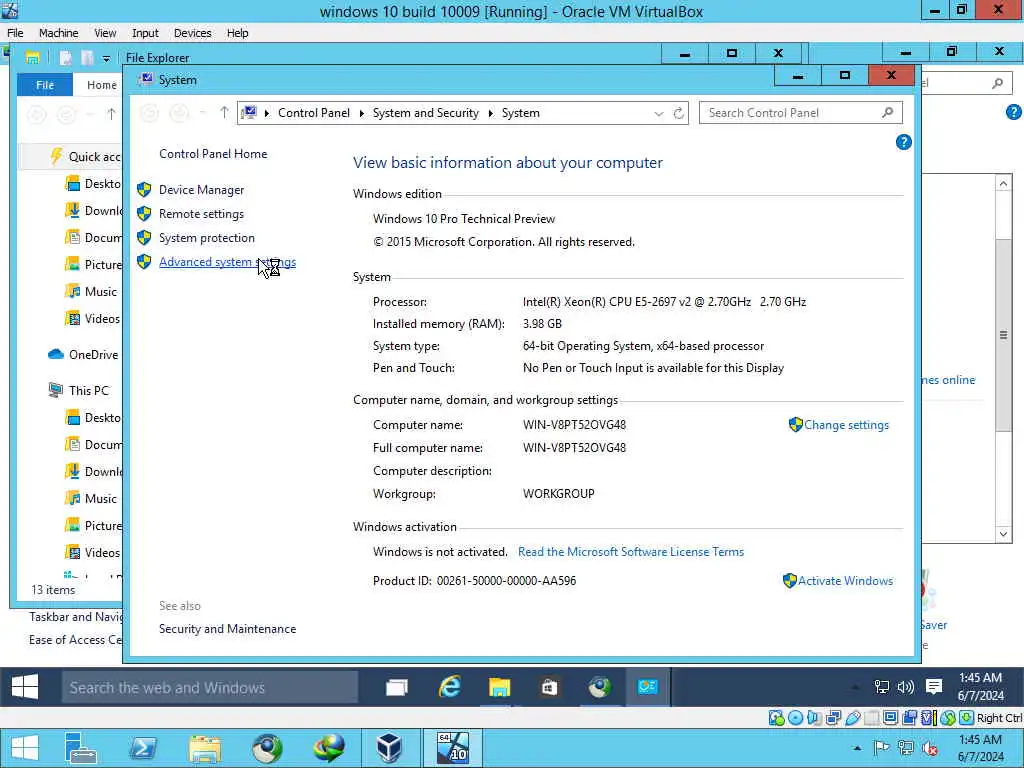Go to Control Panel Home
This screenshot has width=1024, height=768.
coord(213,154)
